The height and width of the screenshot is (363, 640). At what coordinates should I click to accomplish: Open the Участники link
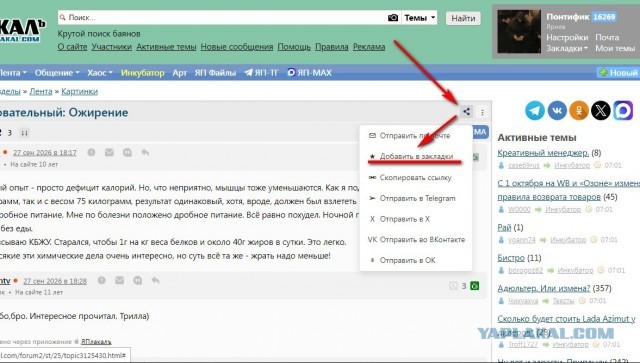111,47
